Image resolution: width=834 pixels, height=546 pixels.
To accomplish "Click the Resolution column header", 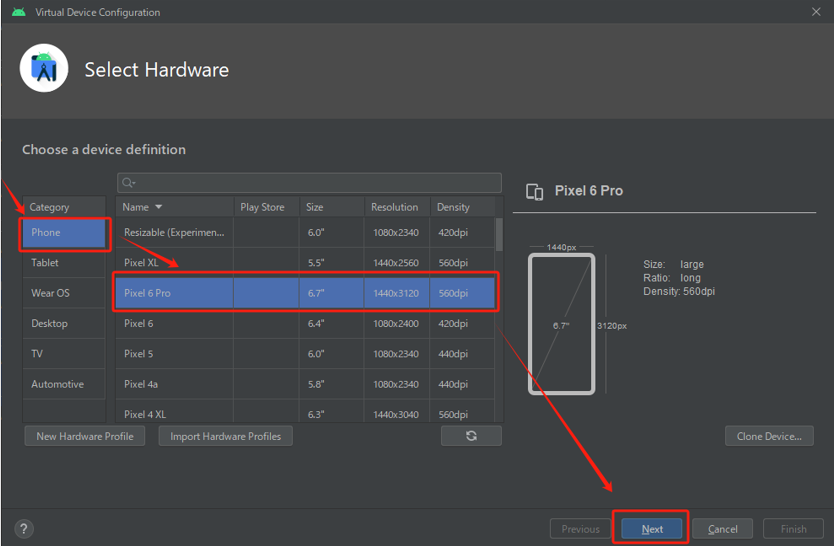I will [x=397, y=207].
